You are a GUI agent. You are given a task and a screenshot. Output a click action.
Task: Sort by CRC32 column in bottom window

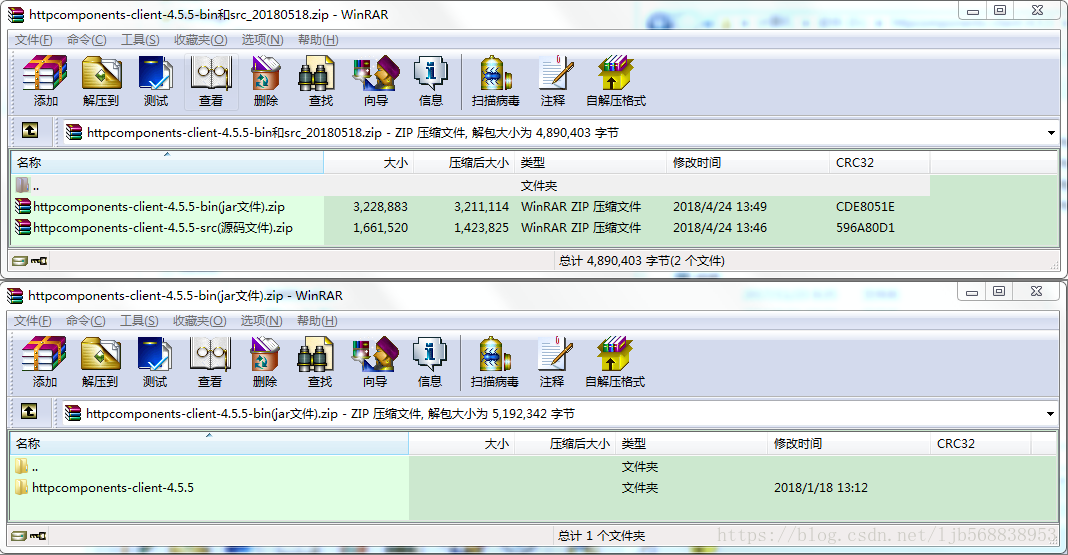pyautogui.click(x=981, y=444)
